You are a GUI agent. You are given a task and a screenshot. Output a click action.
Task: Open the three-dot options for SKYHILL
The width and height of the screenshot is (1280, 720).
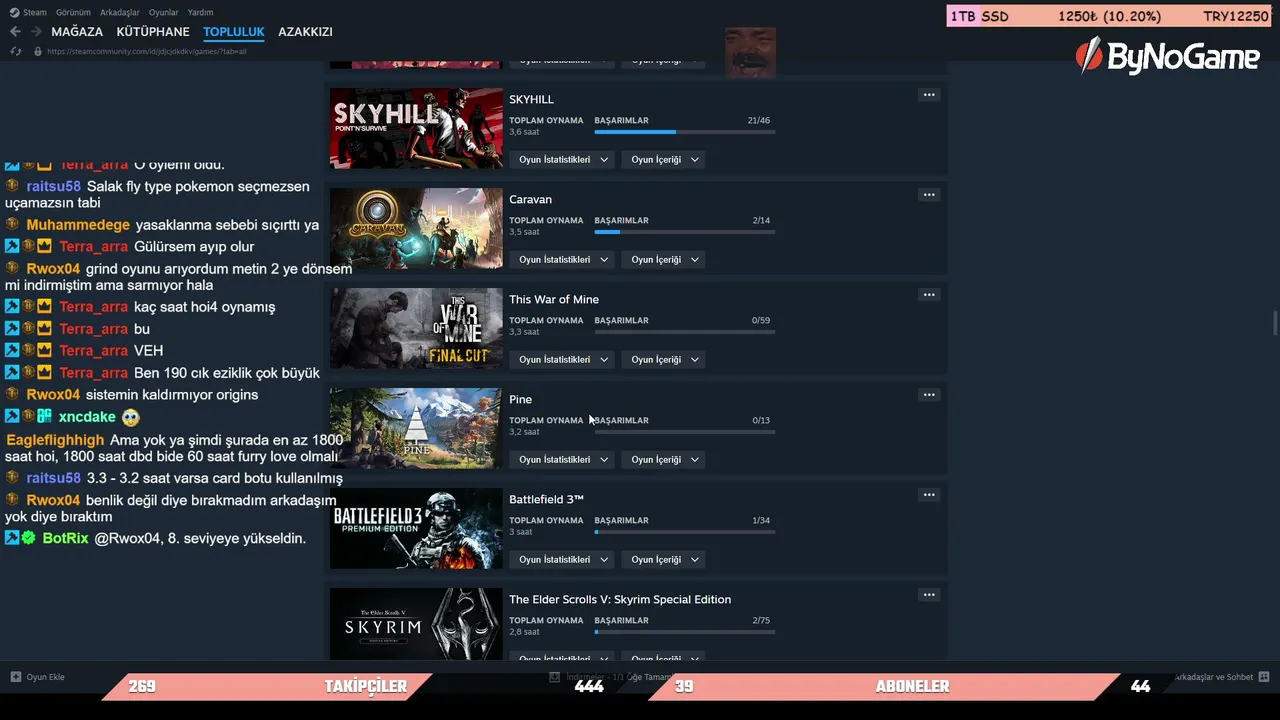[929, 95]
